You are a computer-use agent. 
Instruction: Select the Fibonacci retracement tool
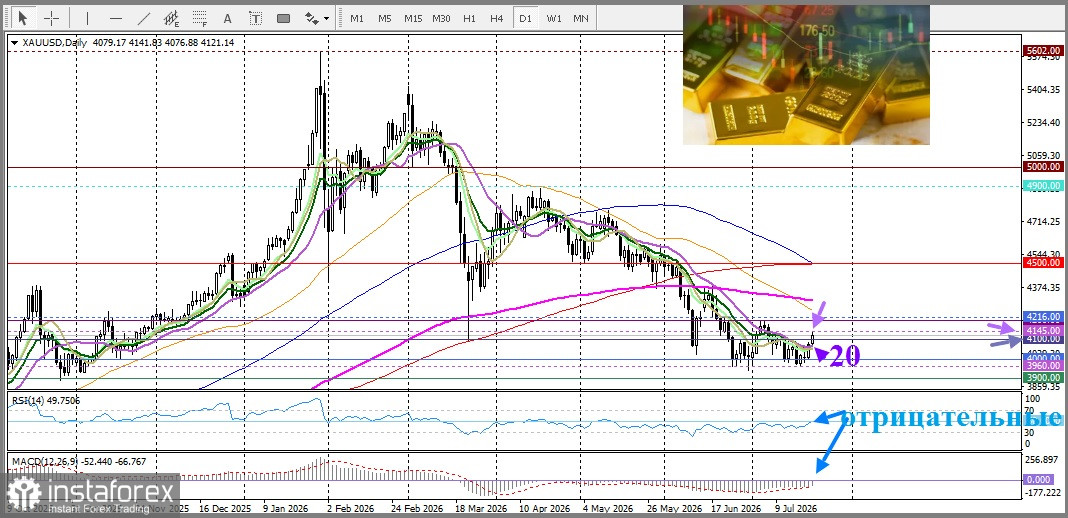click(200, 18)
